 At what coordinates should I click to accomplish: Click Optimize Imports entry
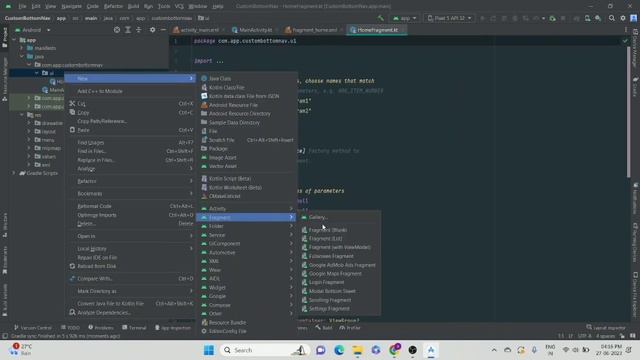pyautogui.click(x=131, y=215)
